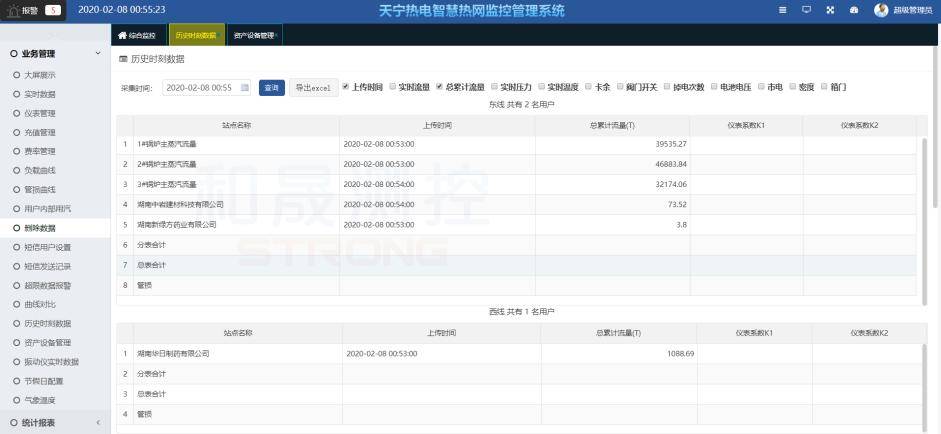Open 用户内部用汽 sidebar item
Viewport: 941px width, 434px height.
coord(47,209)
